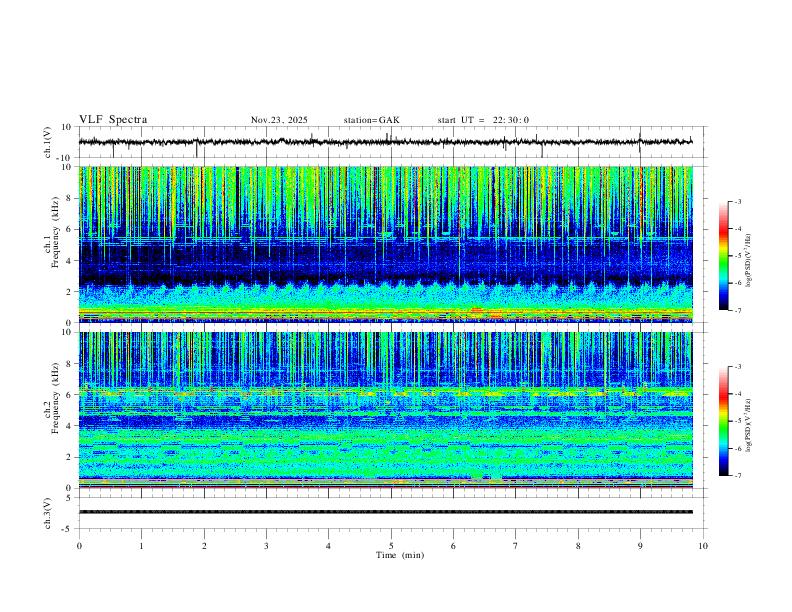Click the "-10" tick on ch.1(V) axis

pyautogui.click(x=65, y=158)
